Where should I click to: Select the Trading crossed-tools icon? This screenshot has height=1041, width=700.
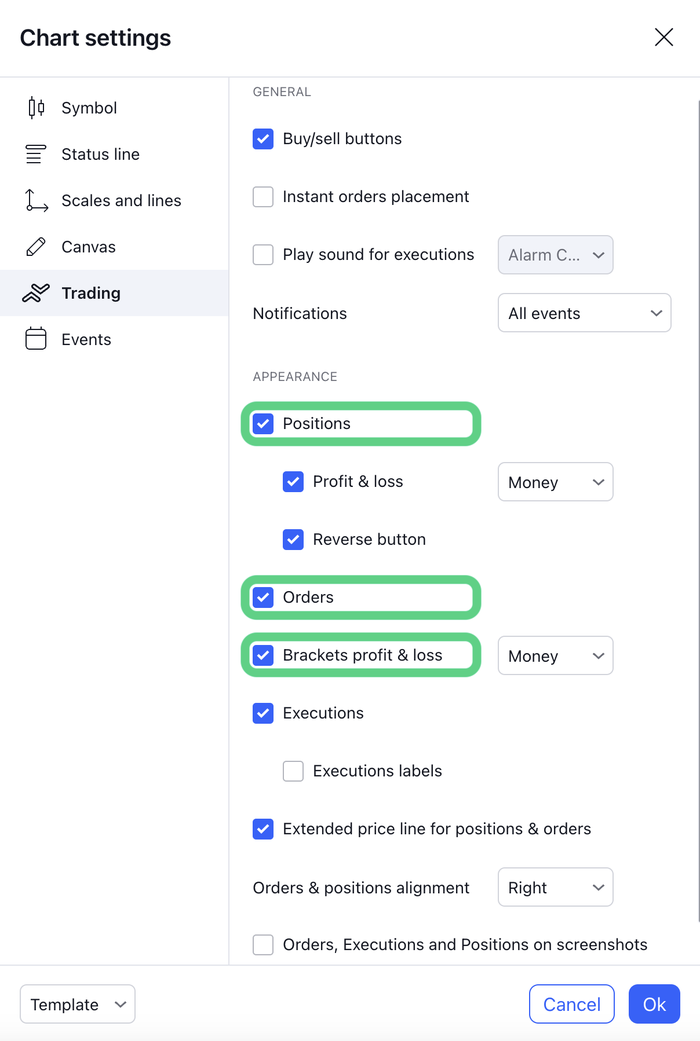coord(36,292)
